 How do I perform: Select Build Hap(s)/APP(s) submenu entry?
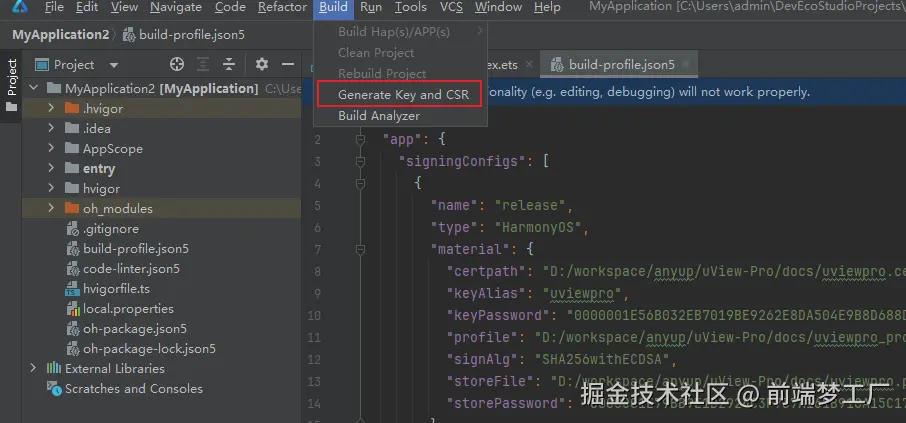point(400,32)
